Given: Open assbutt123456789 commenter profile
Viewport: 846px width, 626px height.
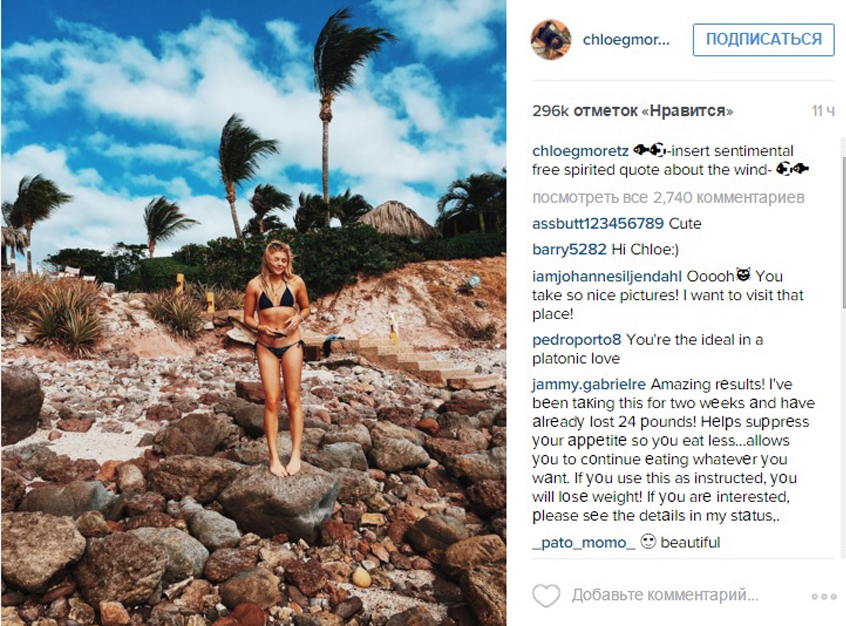Looking at the screenshot, I should pyautogui.click(x=598, y=223).
